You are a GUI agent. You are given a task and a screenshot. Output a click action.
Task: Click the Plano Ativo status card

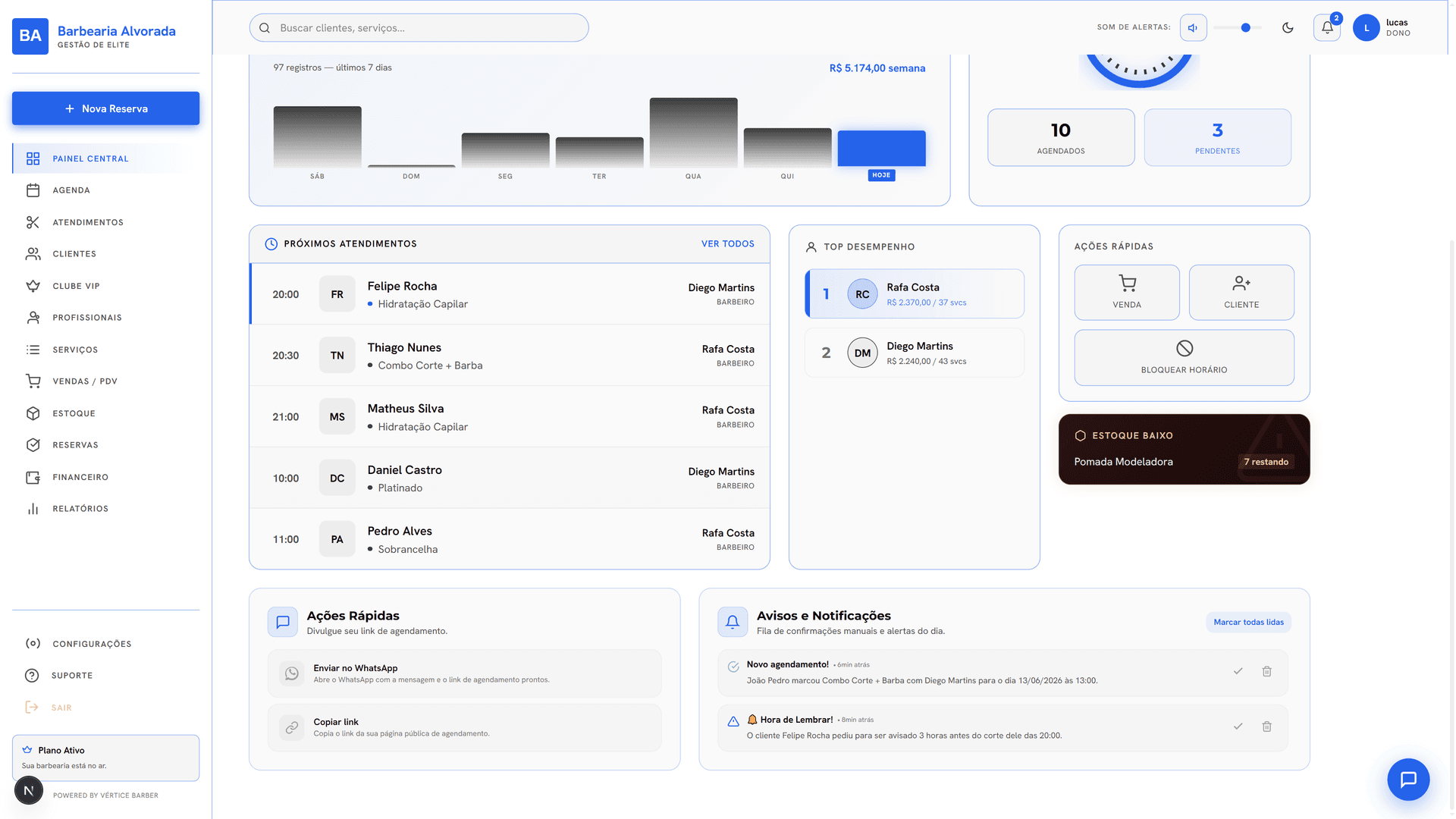click(105, 758)
